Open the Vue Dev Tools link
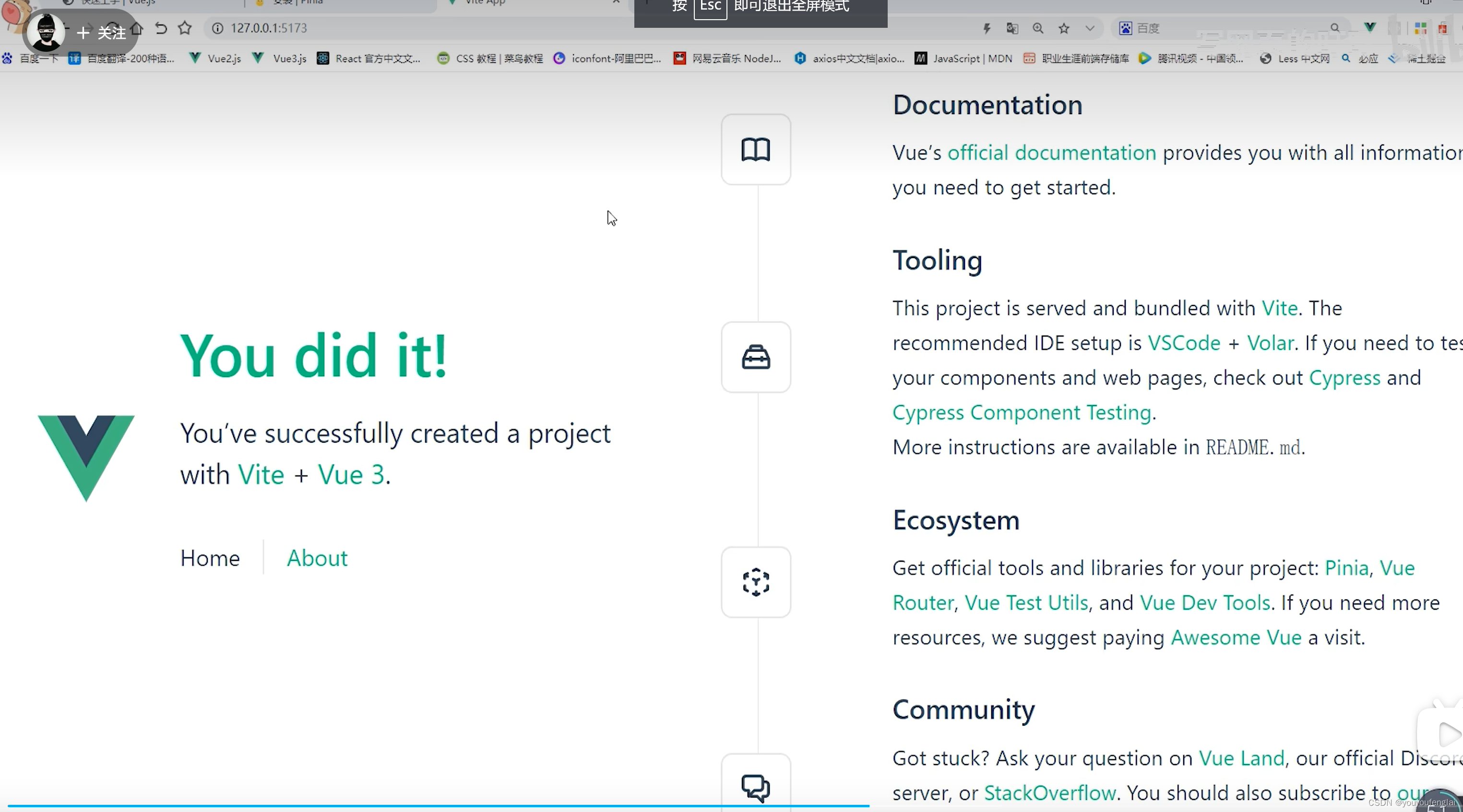This screenshot has width=1463, height=812. point(1204,602)
